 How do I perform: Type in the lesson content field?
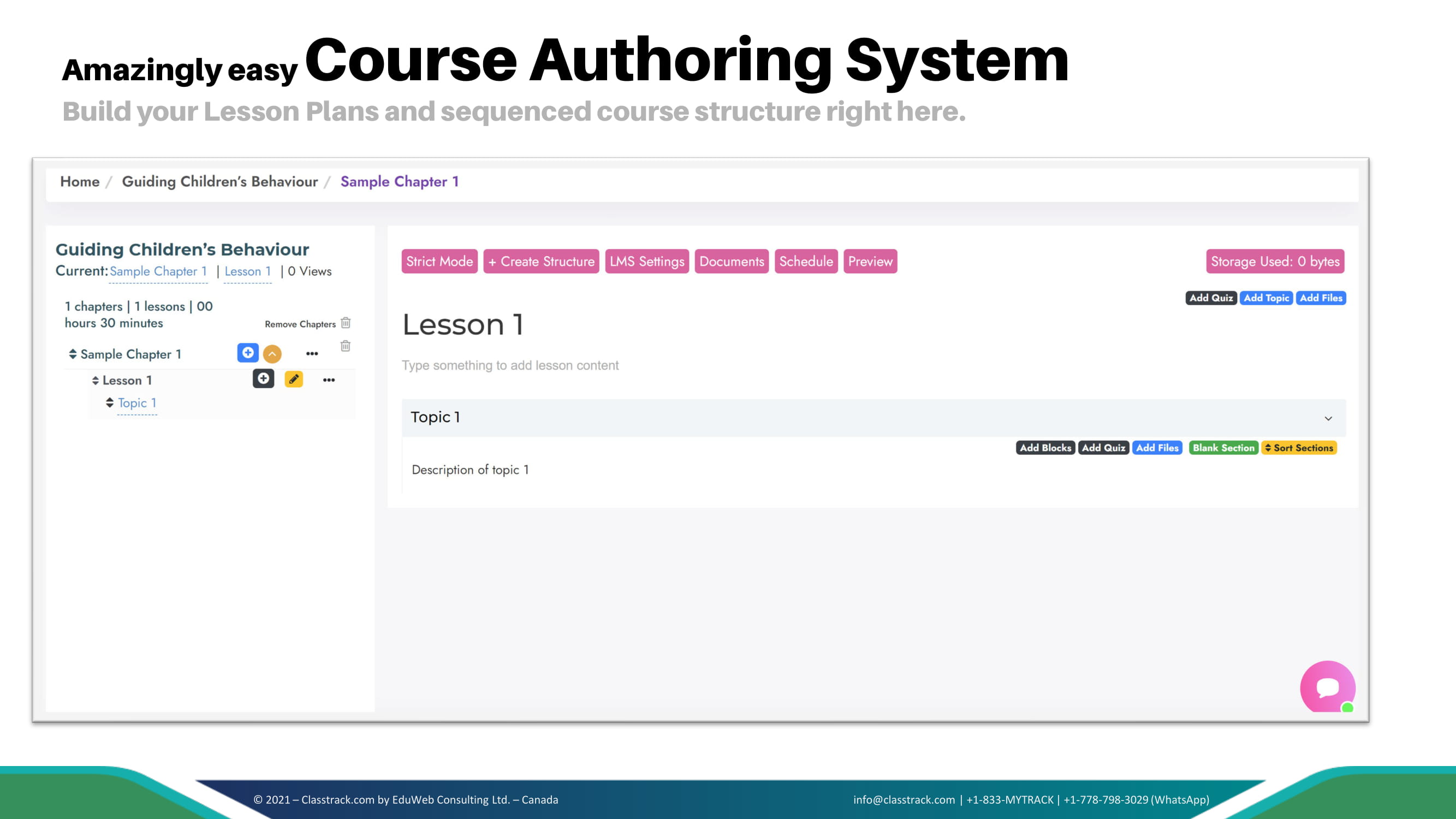click(x=510, y=365)
